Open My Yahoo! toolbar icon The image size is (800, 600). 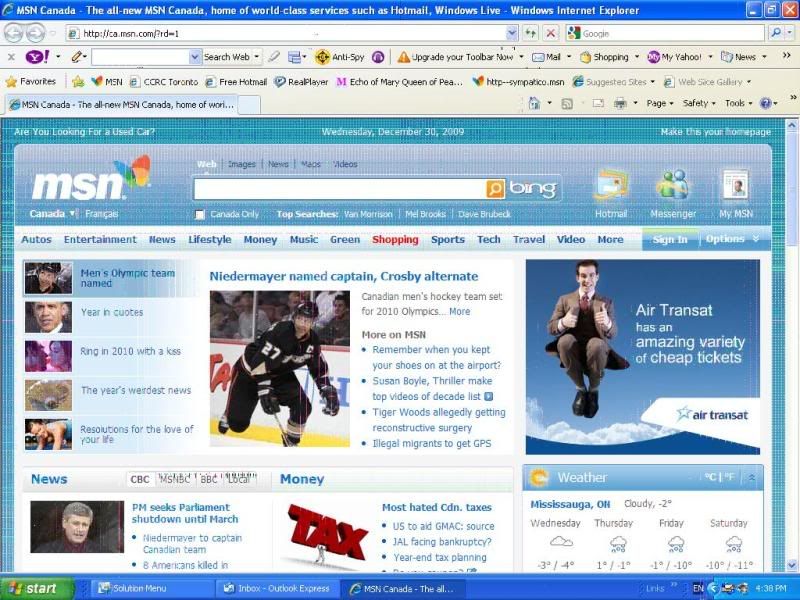tap(653, 57)
